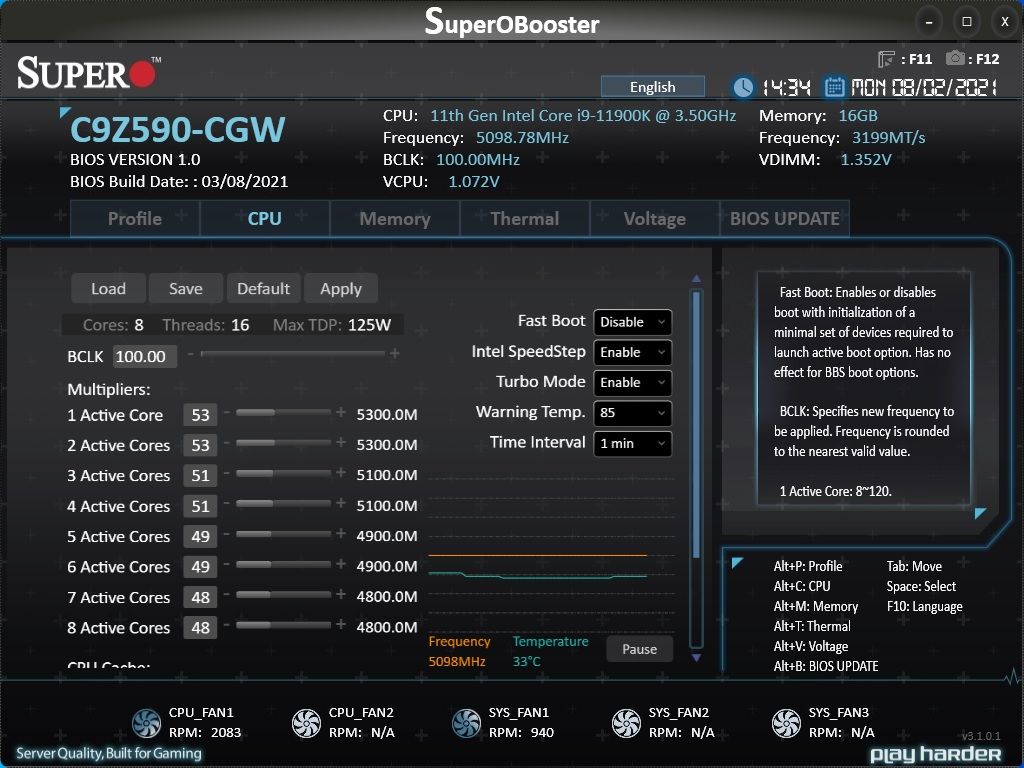Open the Intel SpeedStep dropdown

(632, 353)
